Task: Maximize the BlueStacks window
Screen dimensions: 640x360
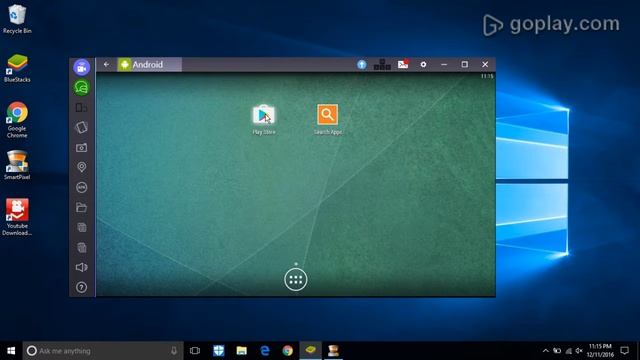Action: (x=464, y=64)
